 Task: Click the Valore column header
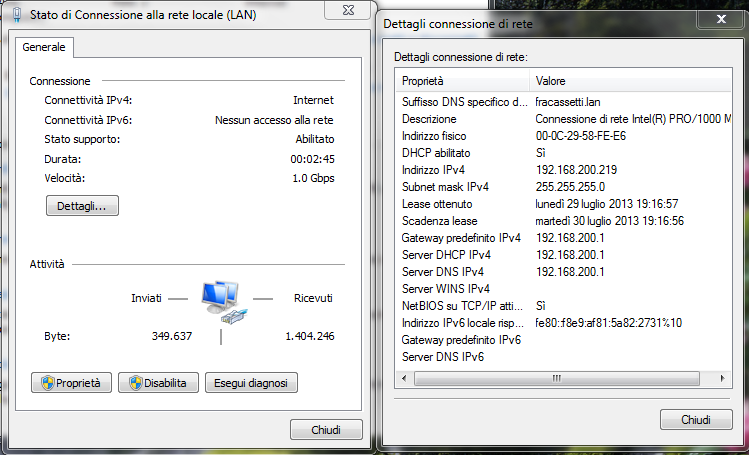click(631, 81)
